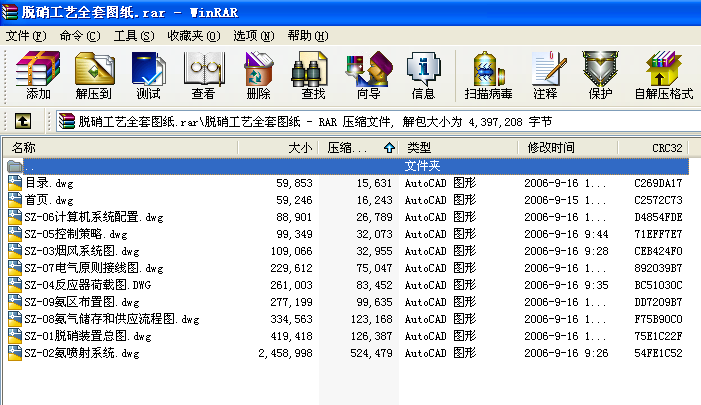Click packed size value 524,479
Image resolution: width=701 pixels, height=405 pixels.
pos(371,353)
